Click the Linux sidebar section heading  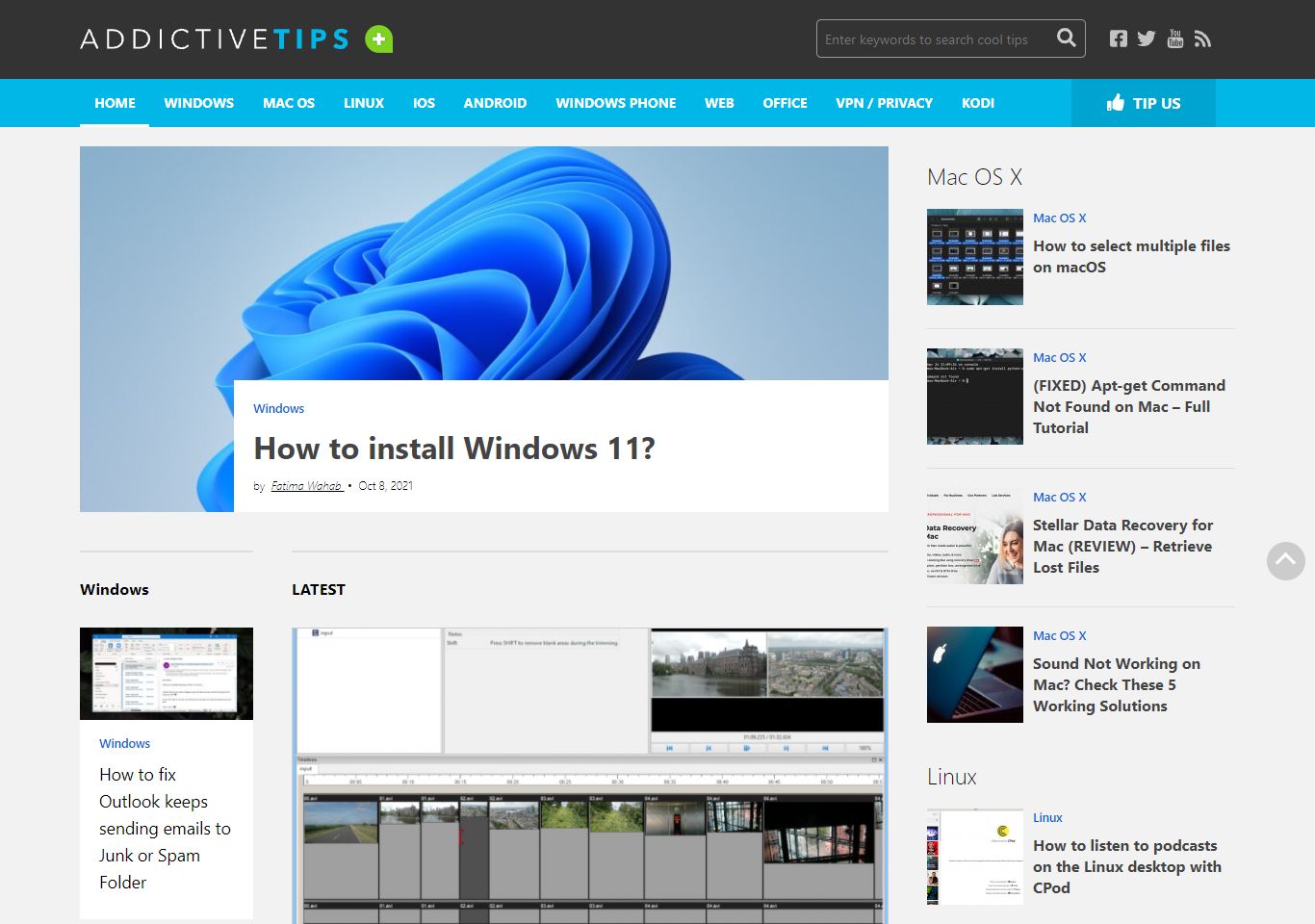[952, 777]
